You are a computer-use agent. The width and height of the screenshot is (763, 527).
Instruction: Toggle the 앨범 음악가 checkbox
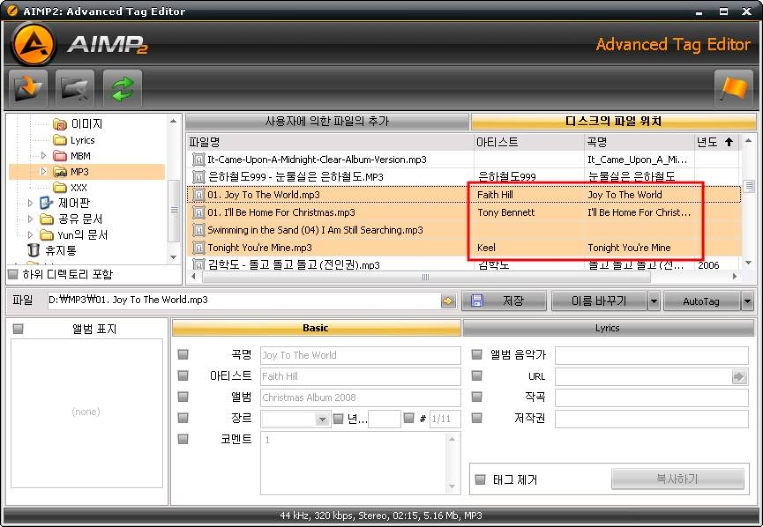point(477,355)
